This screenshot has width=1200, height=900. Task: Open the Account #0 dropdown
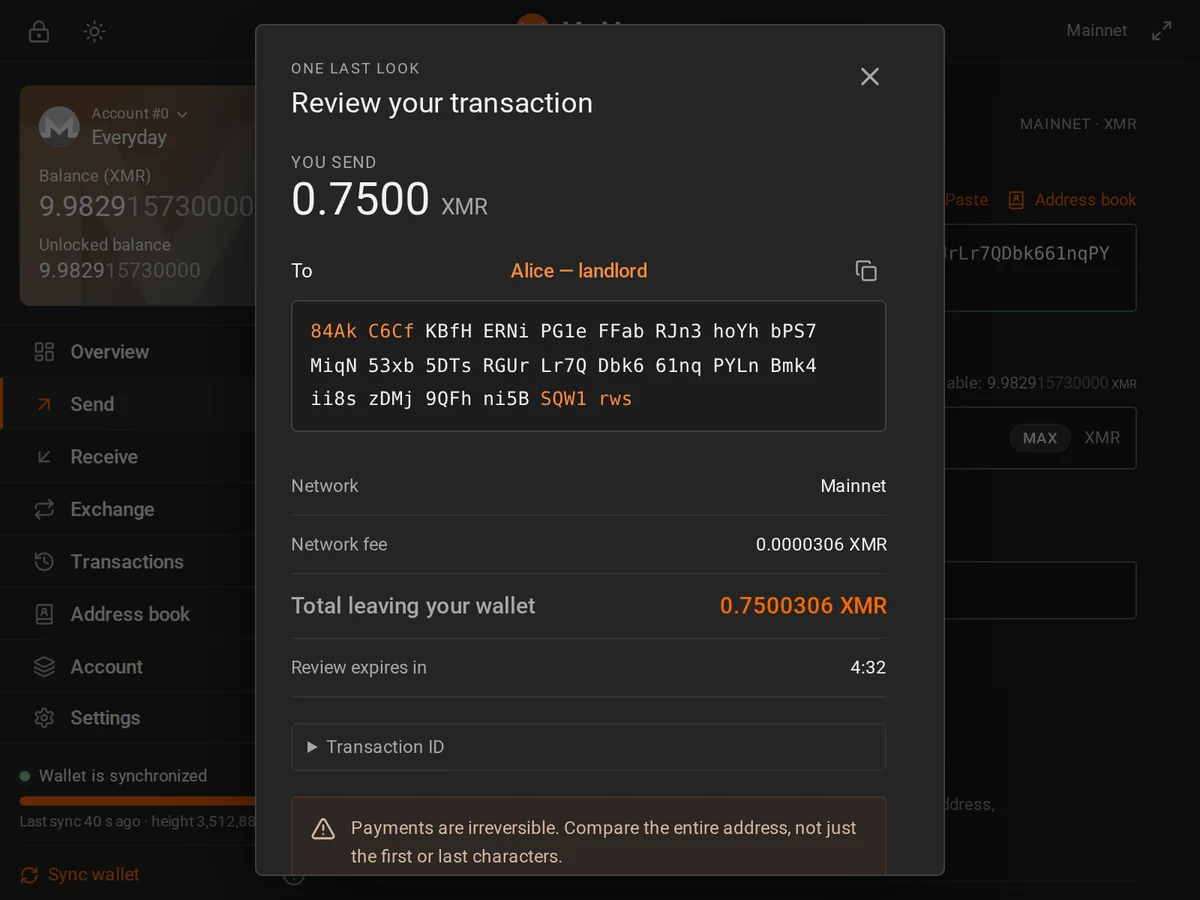pos(139,114)
